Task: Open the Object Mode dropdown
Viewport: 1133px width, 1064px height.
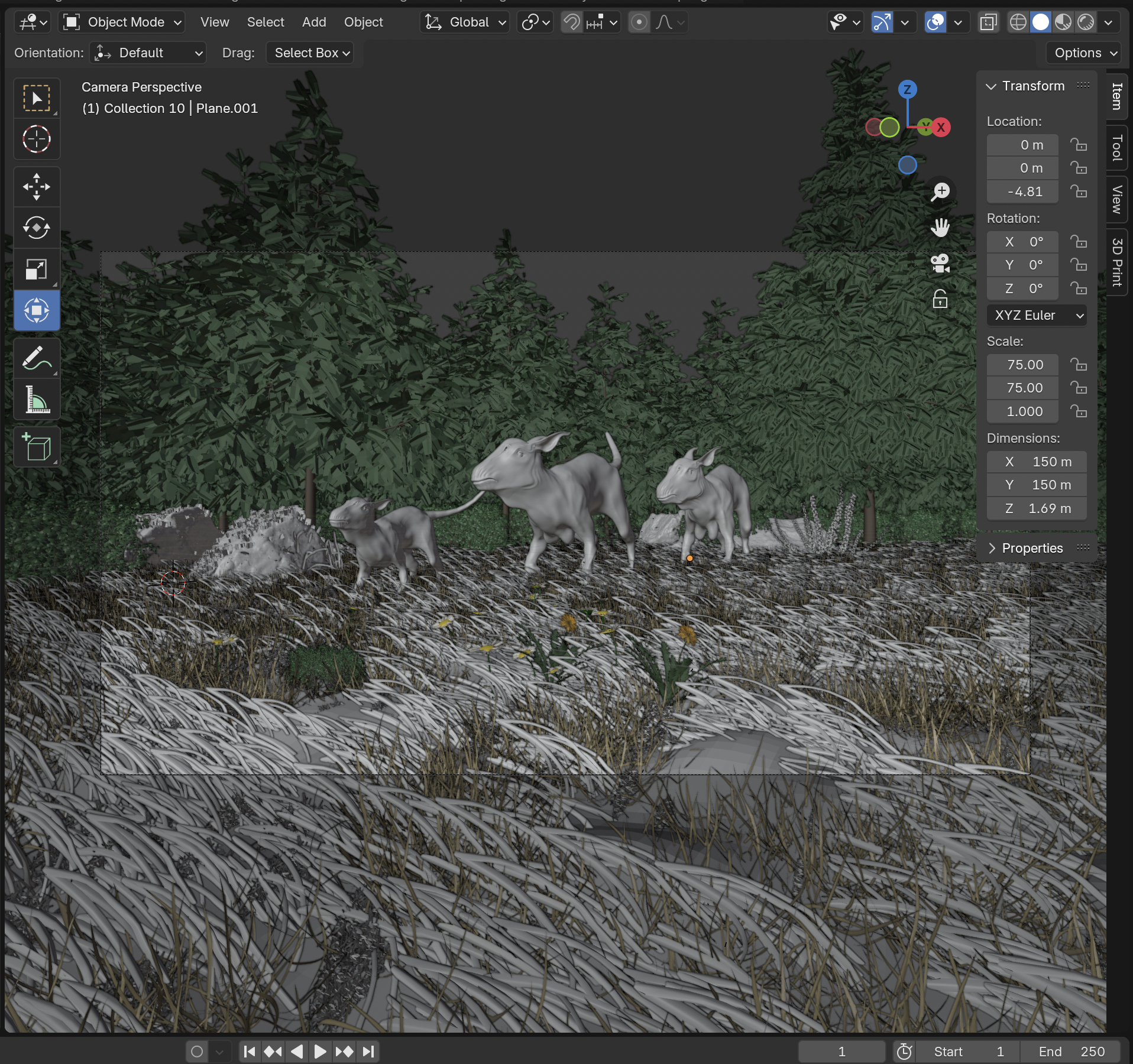Action: (x=122, y=22)
